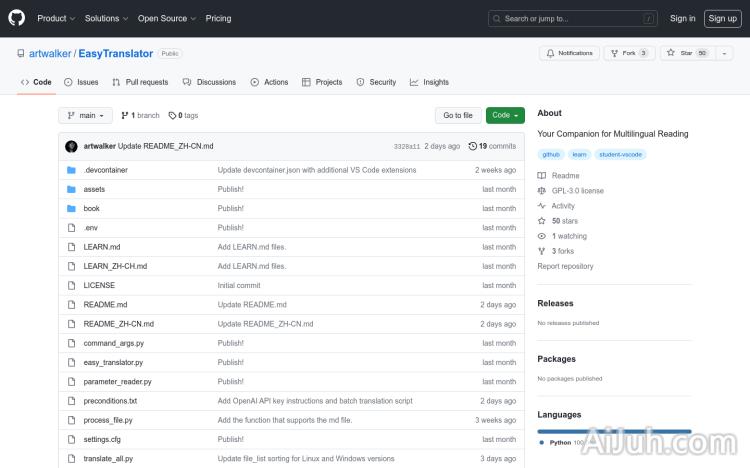This screenshot has height=468, width=750.
Task: Click the Activity pulse icon
Action: click(541, 206)
